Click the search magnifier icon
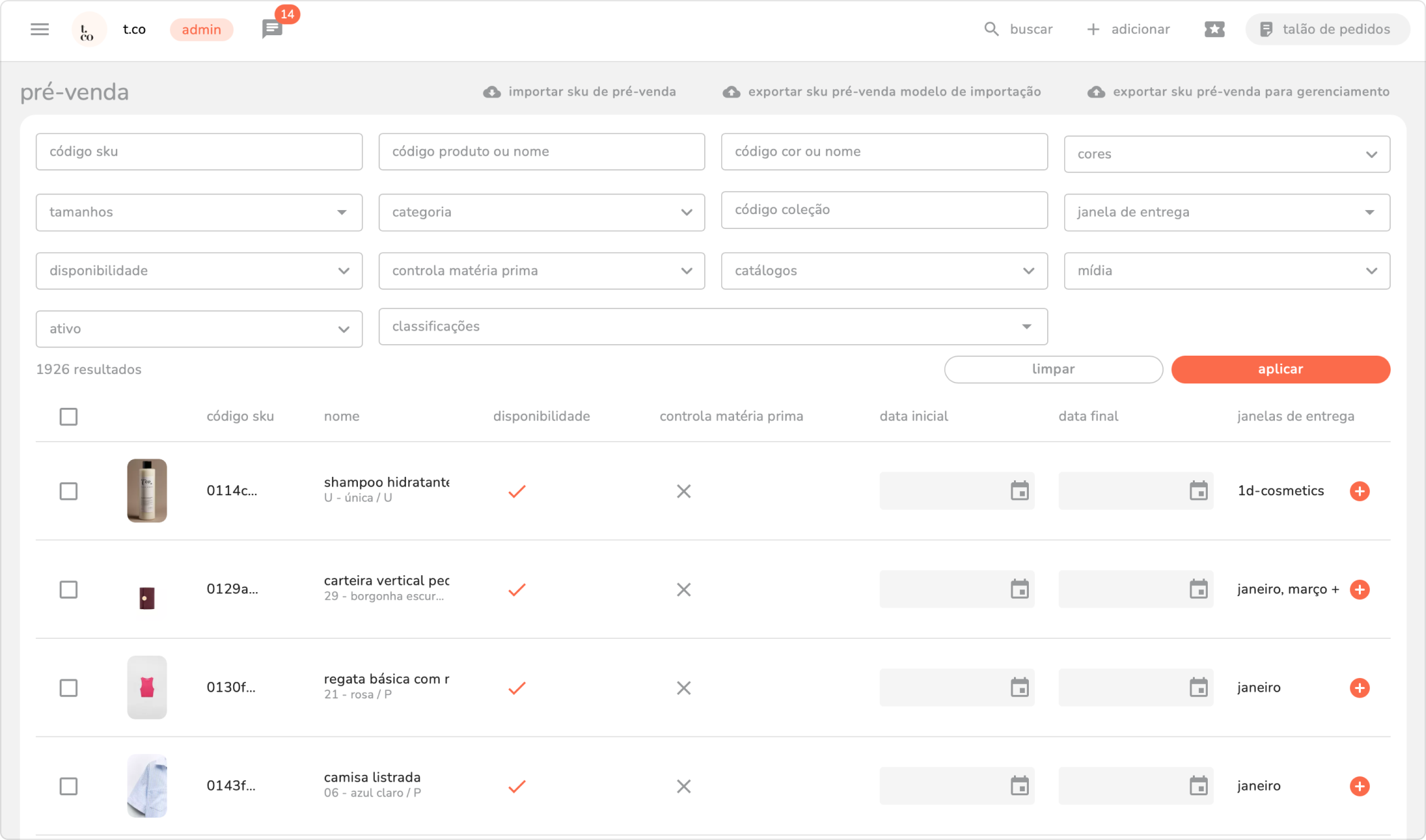Screen dimensions: 1426x840 pyautogui.click(x=991, y=29)
